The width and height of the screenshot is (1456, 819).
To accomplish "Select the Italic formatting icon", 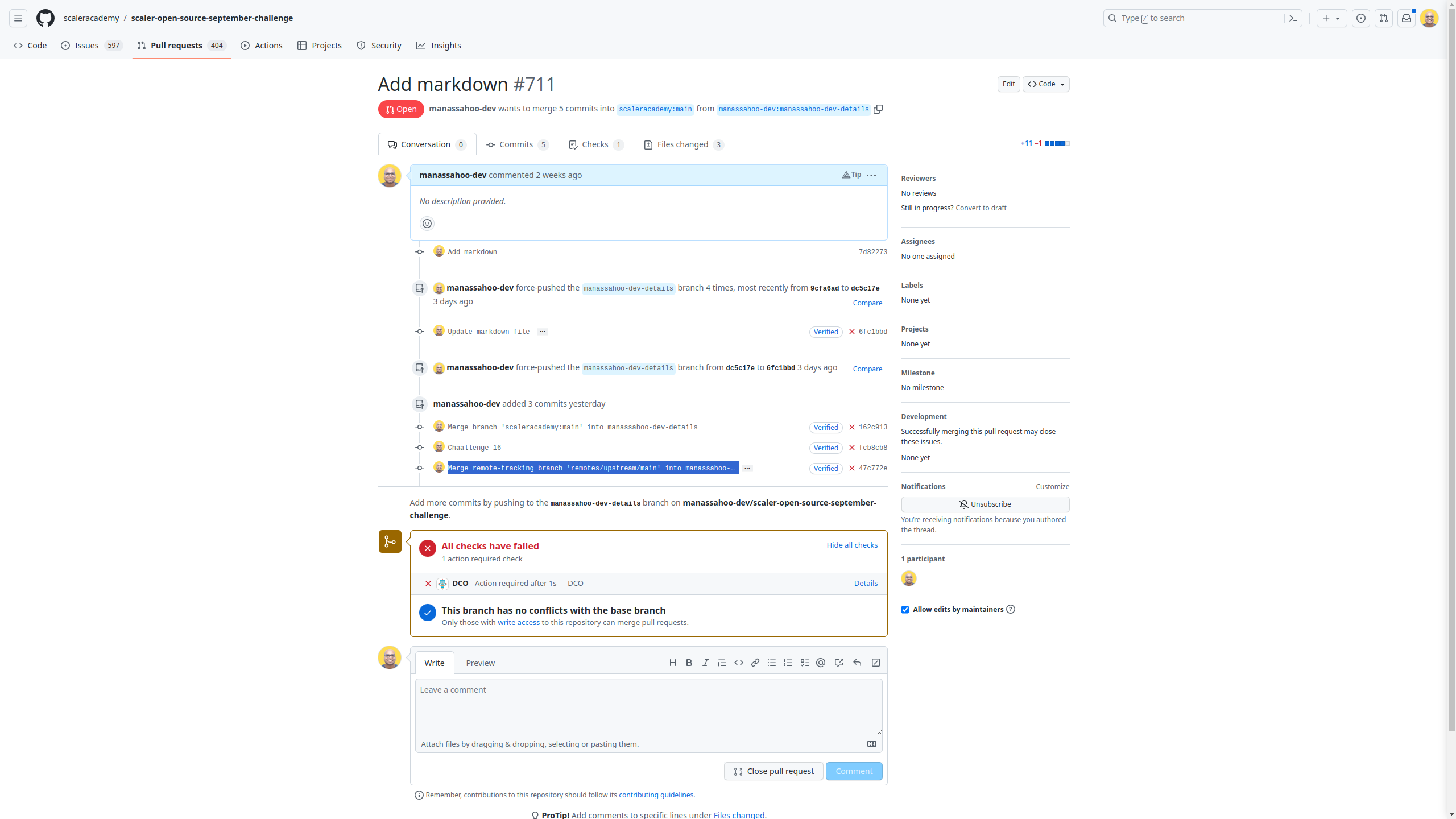I will pos(705,663).
